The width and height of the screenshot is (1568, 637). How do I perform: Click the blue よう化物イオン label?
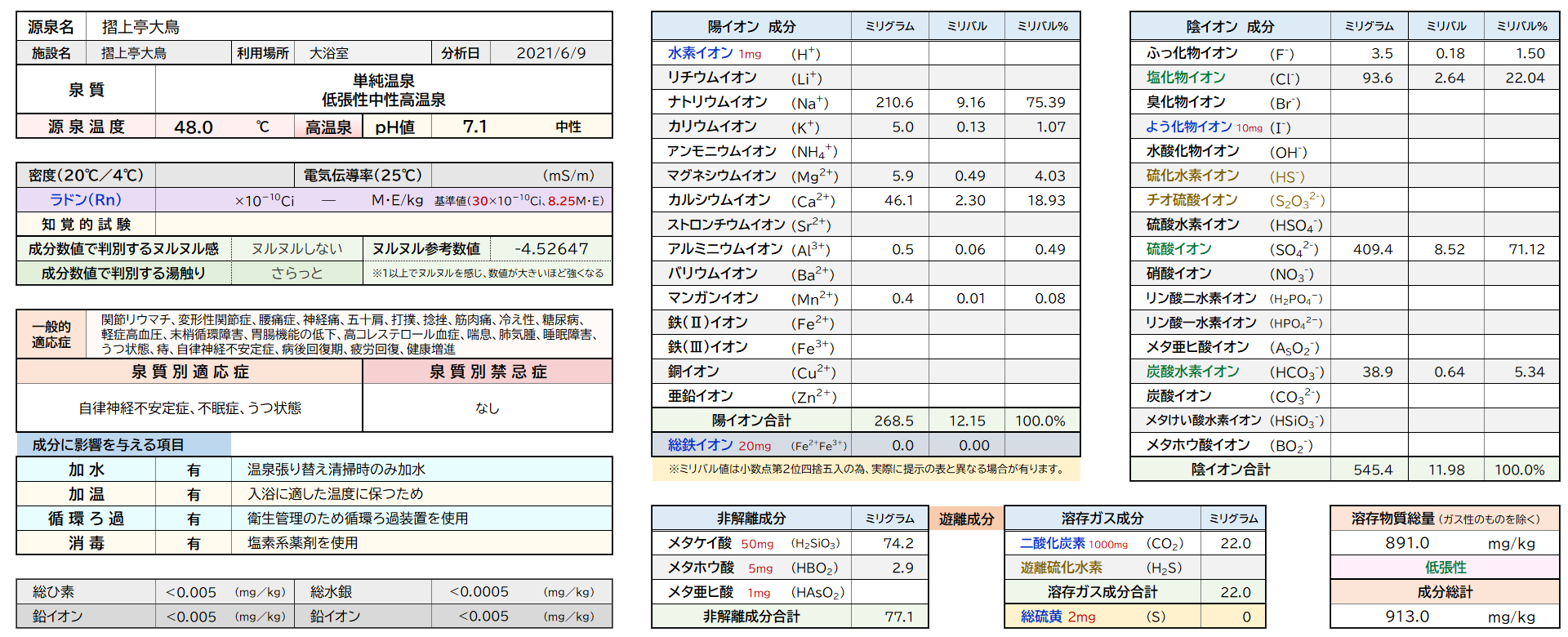click(x=1188, y=127)
